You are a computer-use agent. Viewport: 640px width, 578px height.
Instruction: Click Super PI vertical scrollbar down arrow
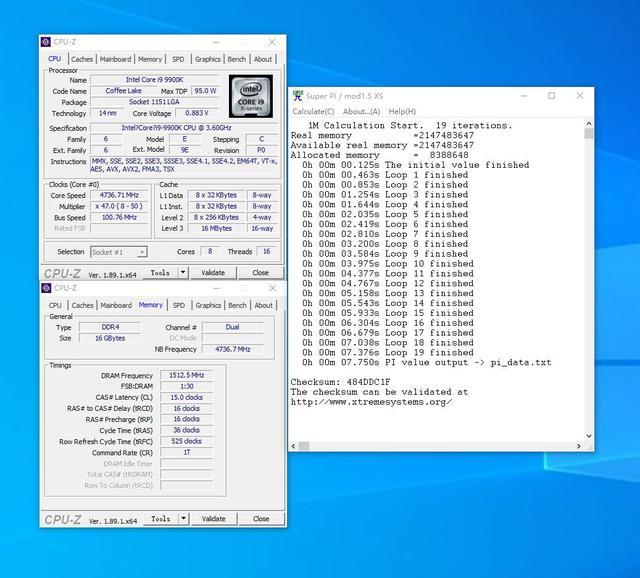click(589, 436)
